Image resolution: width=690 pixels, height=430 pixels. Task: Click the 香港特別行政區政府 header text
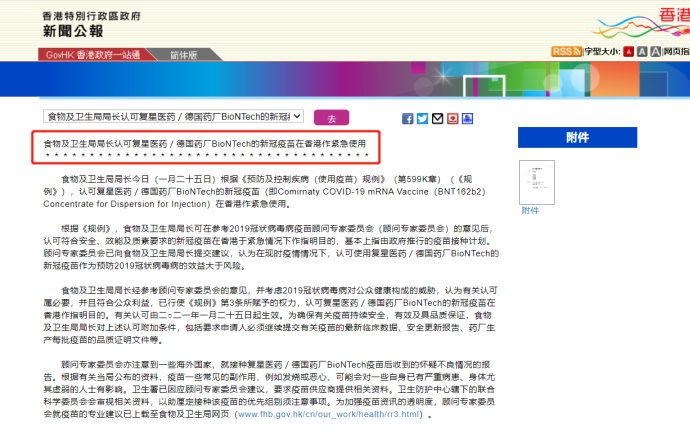(92, 16)
